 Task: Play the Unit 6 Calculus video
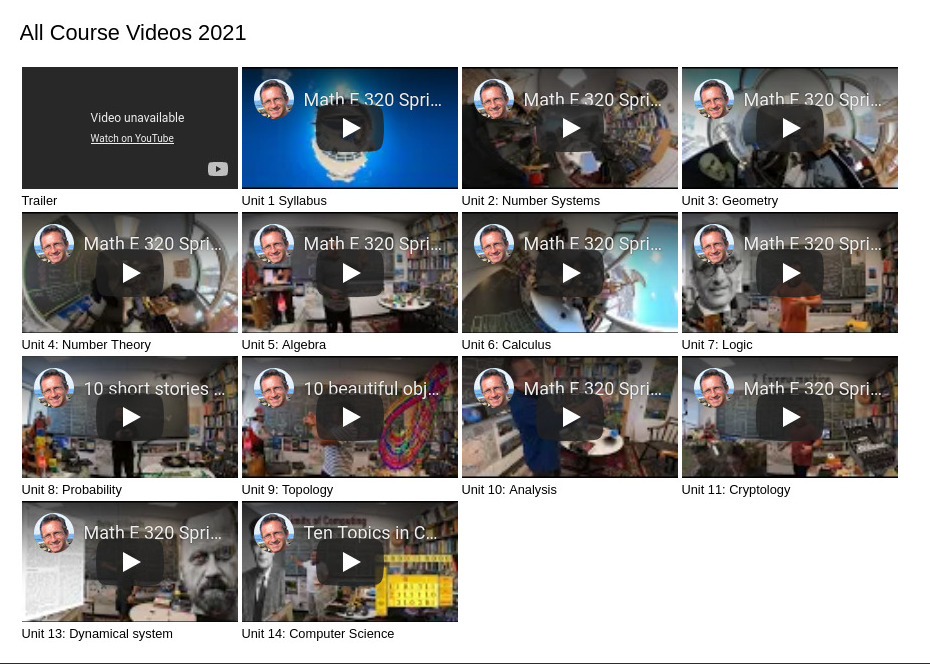click(x=570, y=273)
